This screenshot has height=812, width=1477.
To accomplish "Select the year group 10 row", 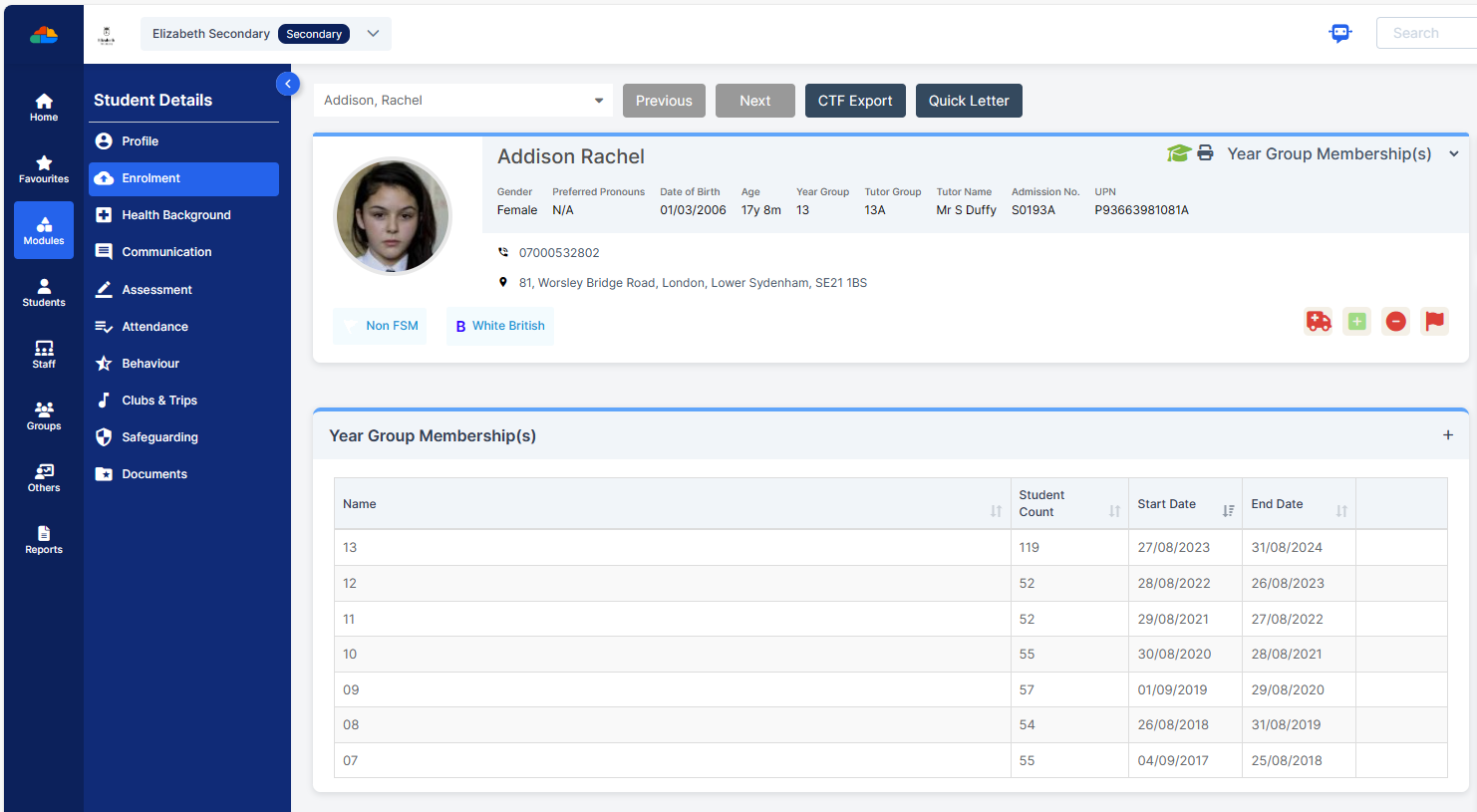I will (x=891, y=655).
